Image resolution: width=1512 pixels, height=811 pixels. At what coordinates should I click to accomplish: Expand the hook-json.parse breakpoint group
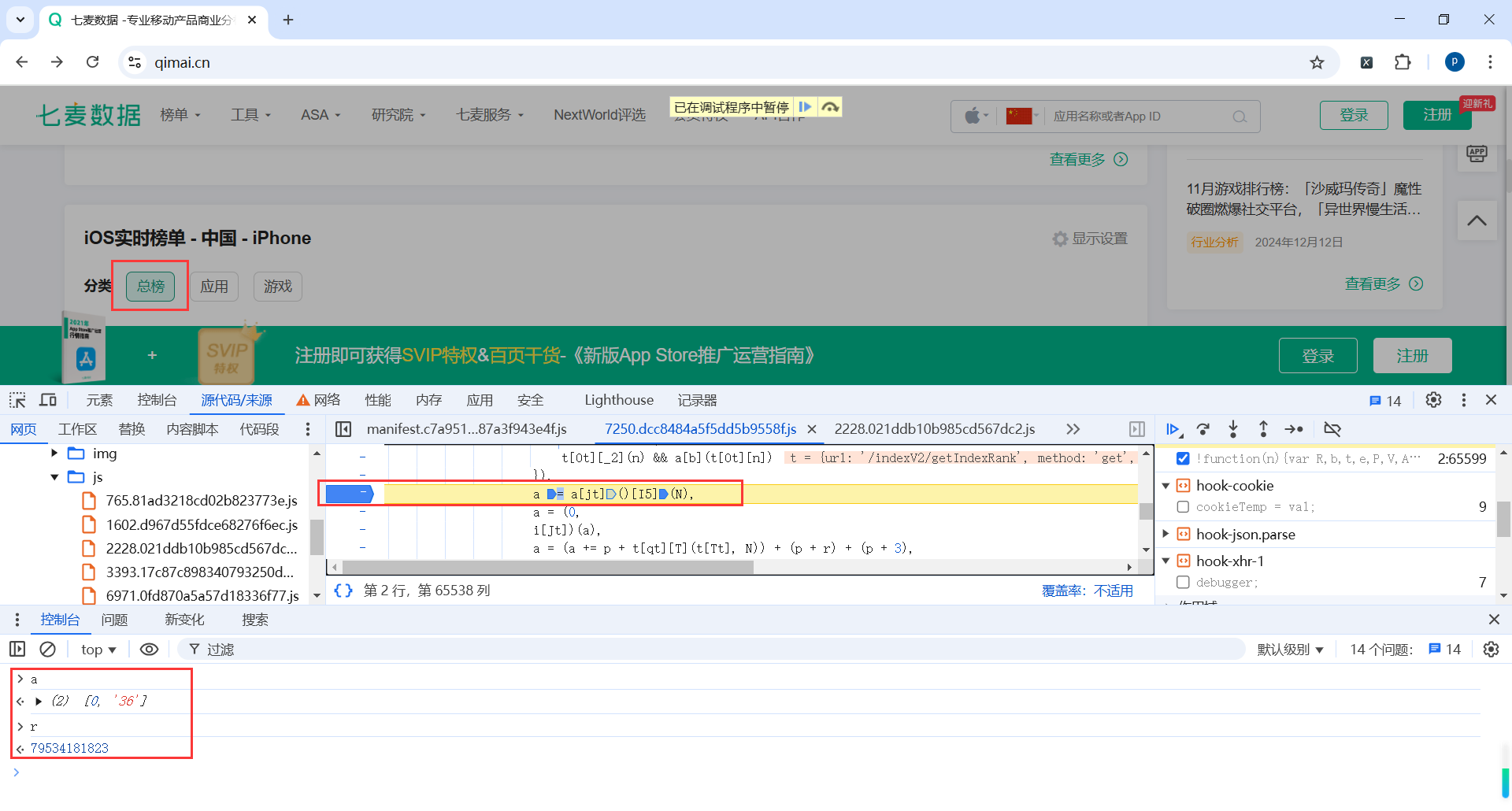point(1166,534)
